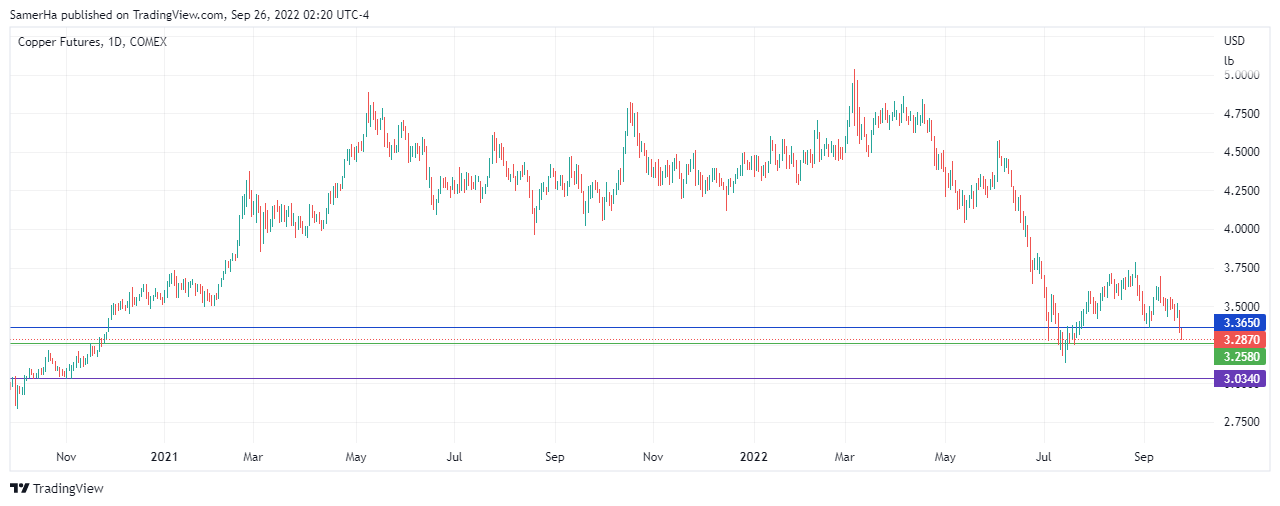This screenshot has height=506, width=1280.
Task: Click the blue 3.3650 price tag
Action: 1240,323
